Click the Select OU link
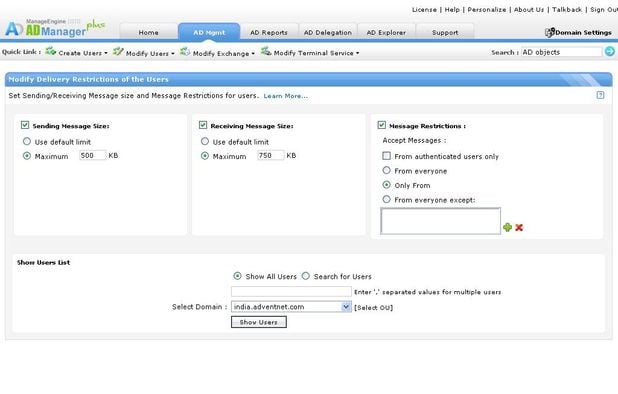 click(x=373, y=307)
